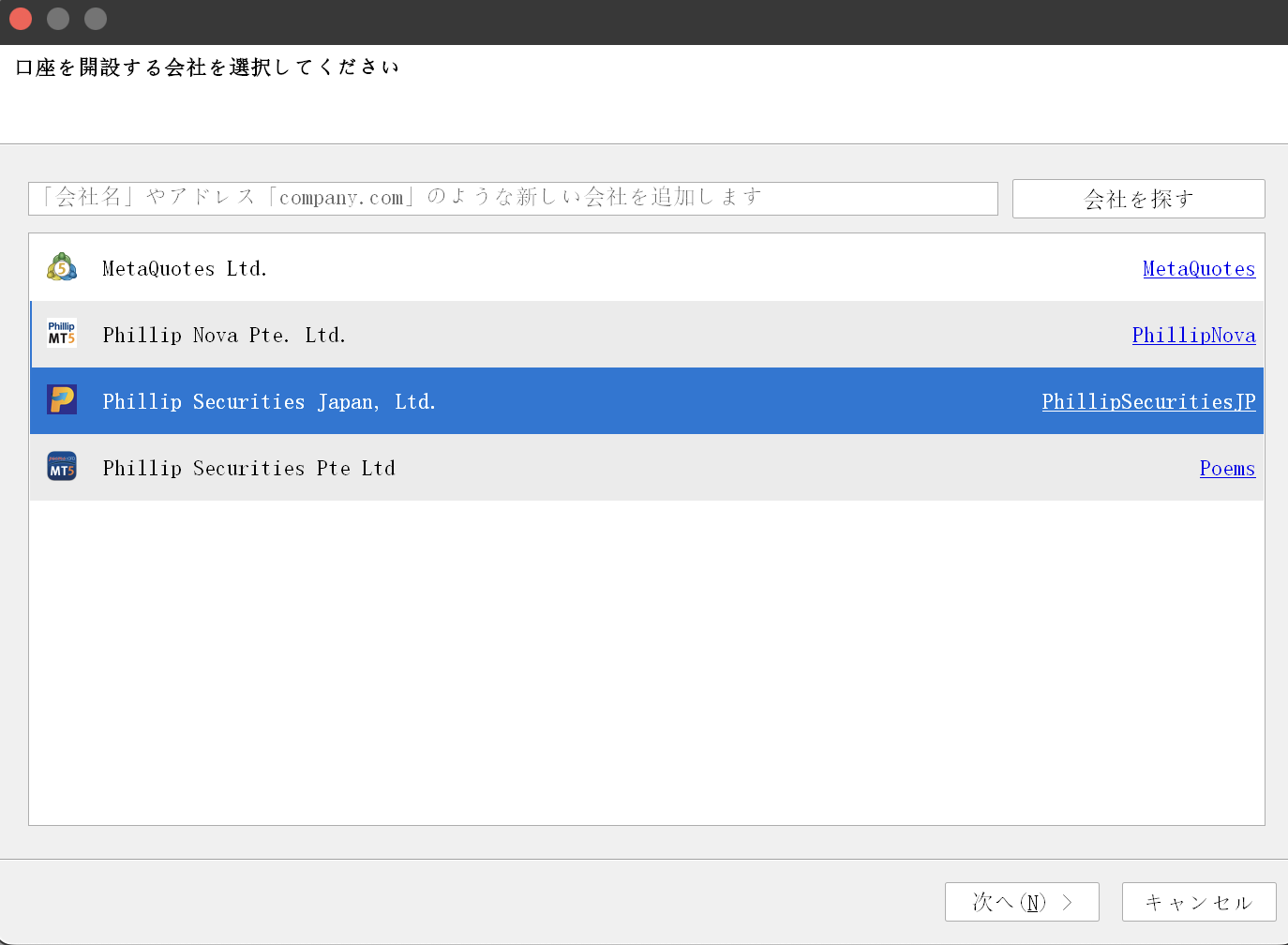Image resolution: width=1288 pixels, height=945 pixels.
Task: Open the MetaQuotes hyperlink
Action: (1199, 269)
